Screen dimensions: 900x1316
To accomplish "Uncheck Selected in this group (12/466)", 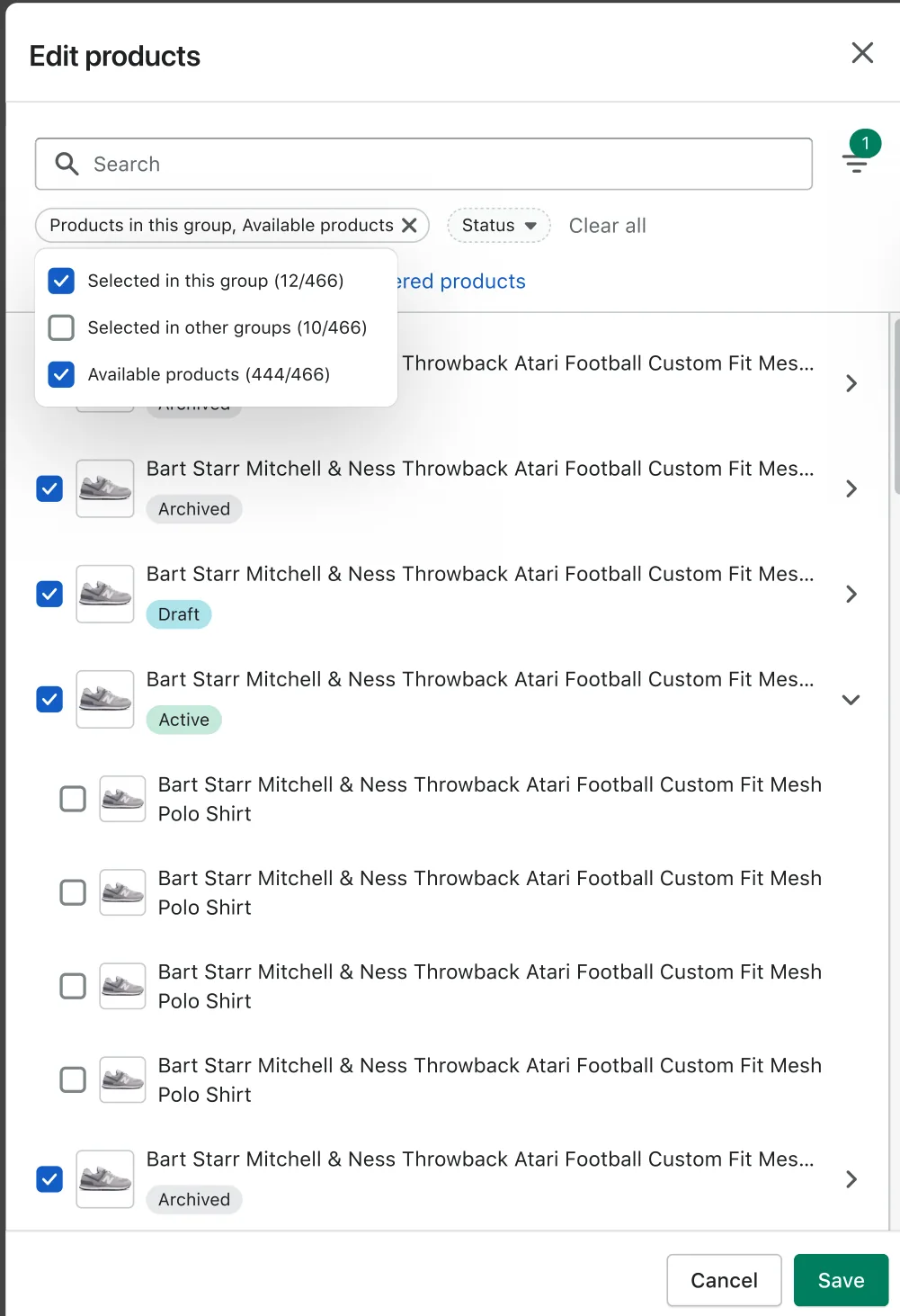I will point(61,281).
